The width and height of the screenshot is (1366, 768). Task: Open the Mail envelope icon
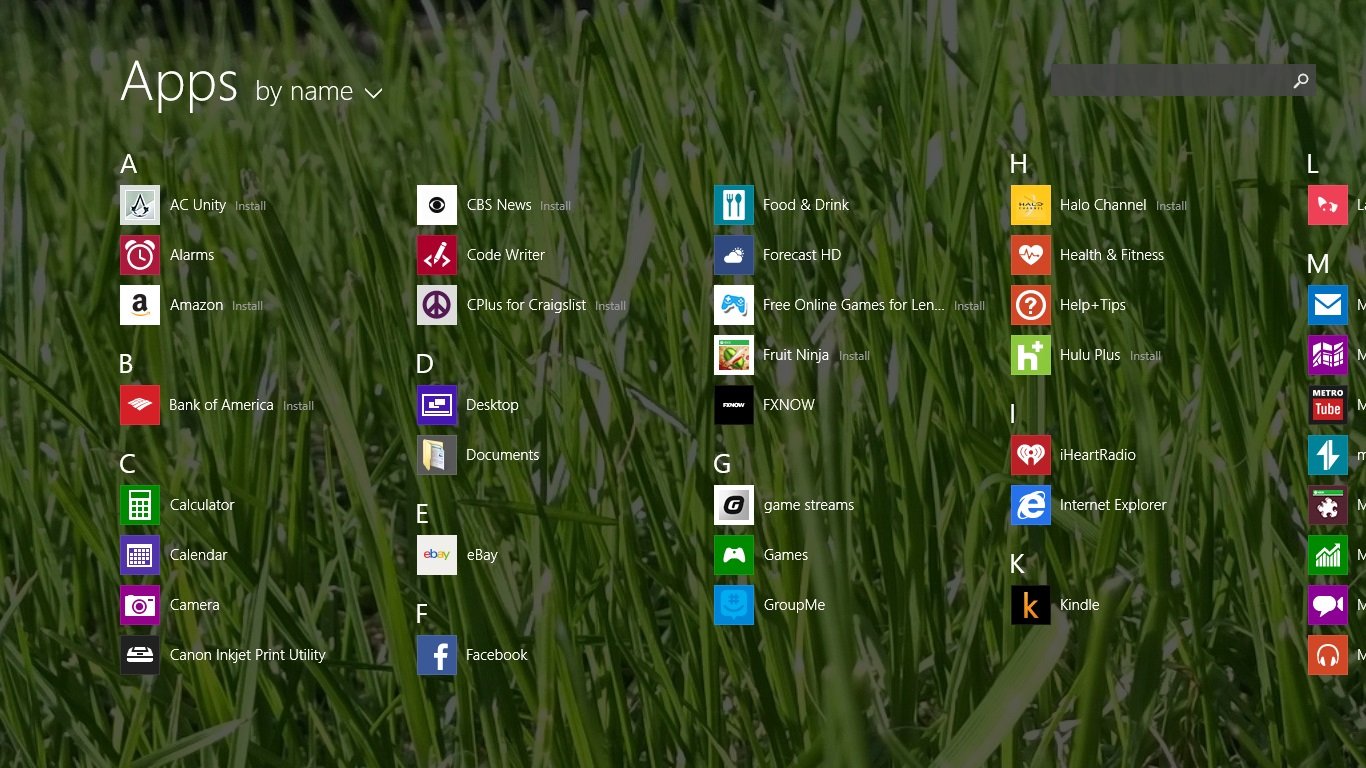[1328, 305]
